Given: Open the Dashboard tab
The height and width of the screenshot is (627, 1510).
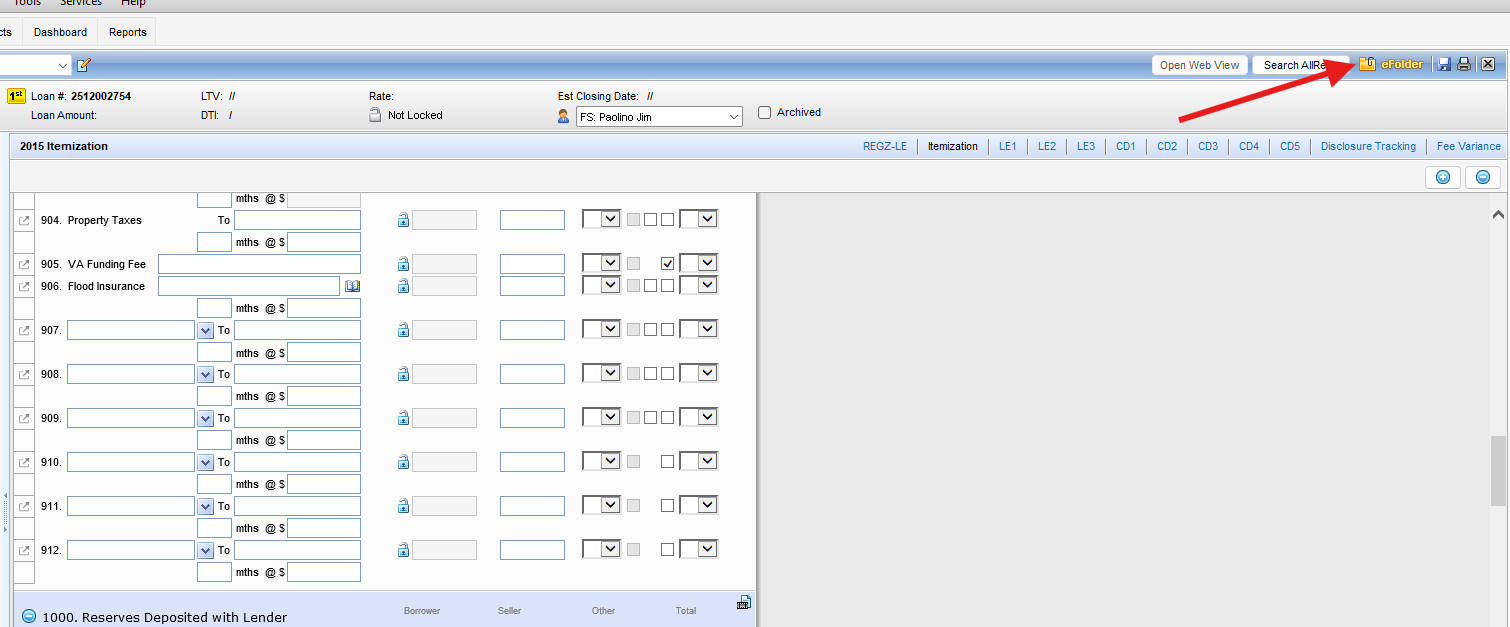Looking at the screenshot, I should pyautogui.click(x=60, y=32).
